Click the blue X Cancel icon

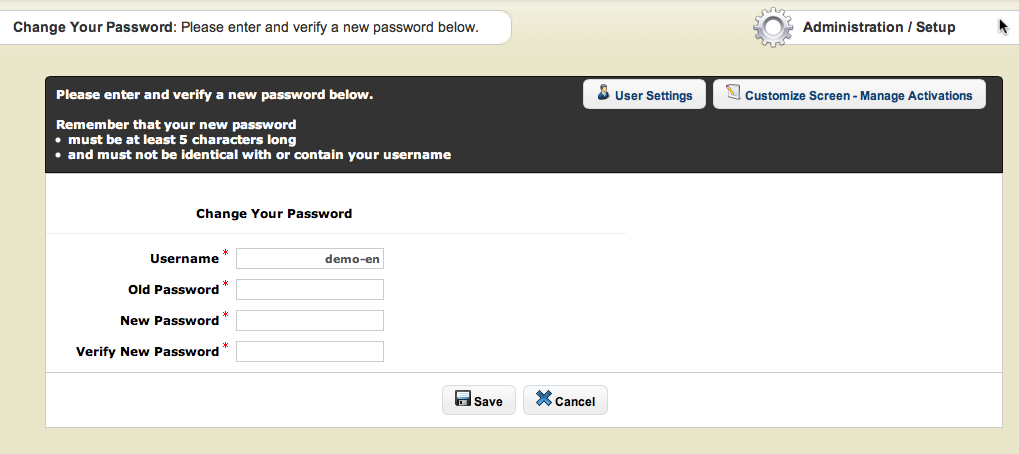(543, 400)
